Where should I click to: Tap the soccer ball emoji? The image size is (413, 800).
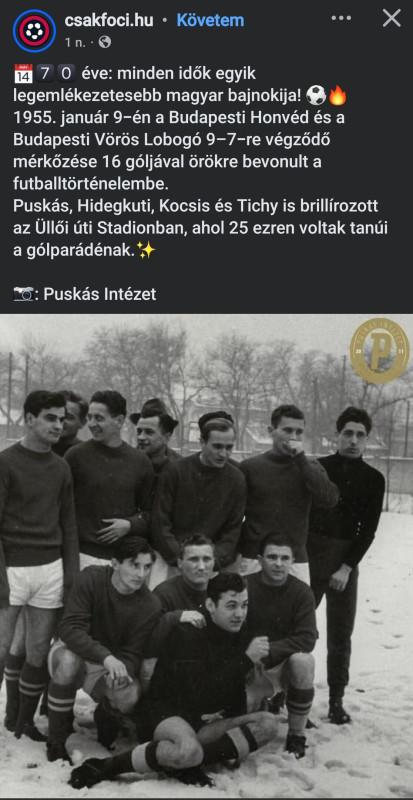tap(317, 95)
